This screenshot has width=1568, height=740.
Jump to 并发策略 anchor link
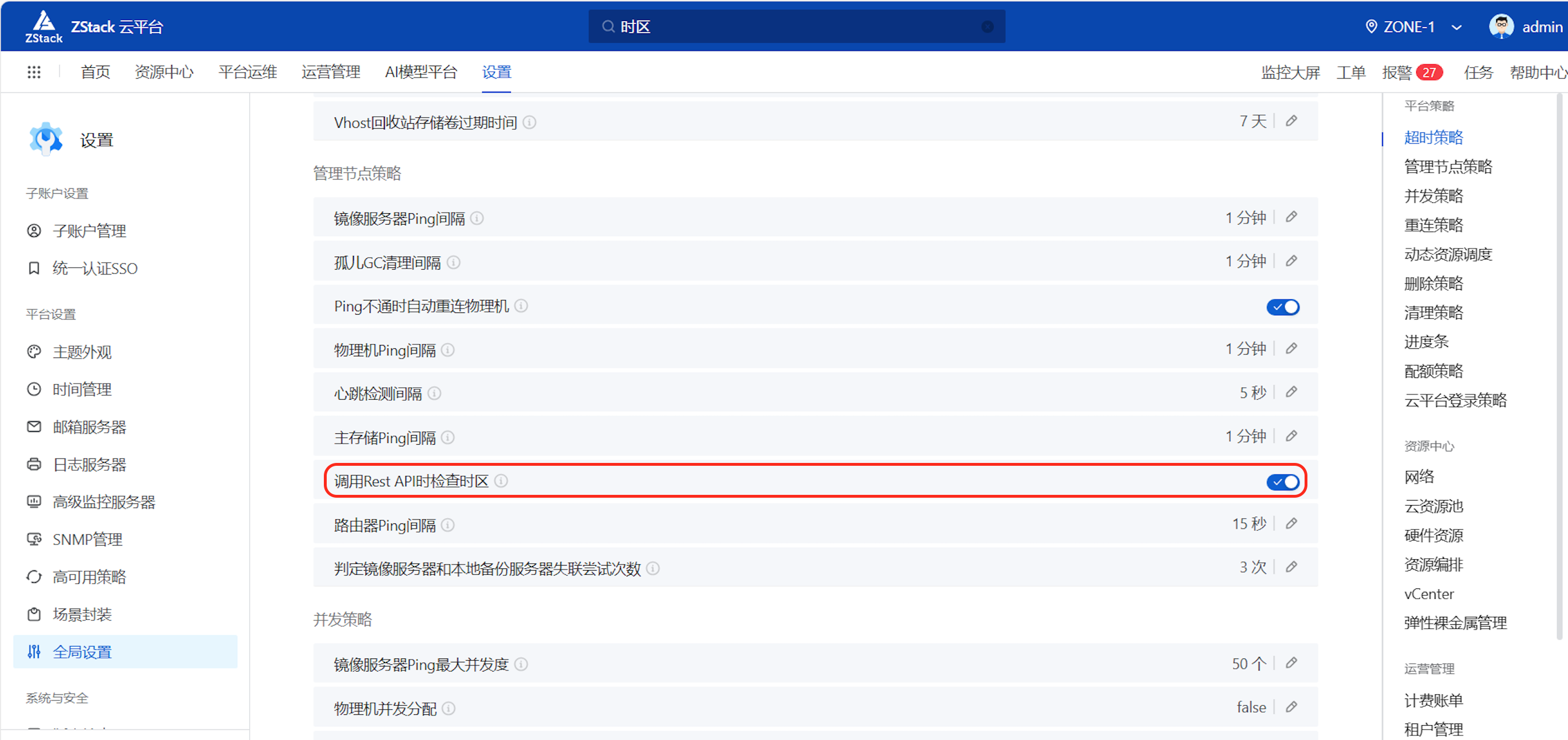point(1433,196)
